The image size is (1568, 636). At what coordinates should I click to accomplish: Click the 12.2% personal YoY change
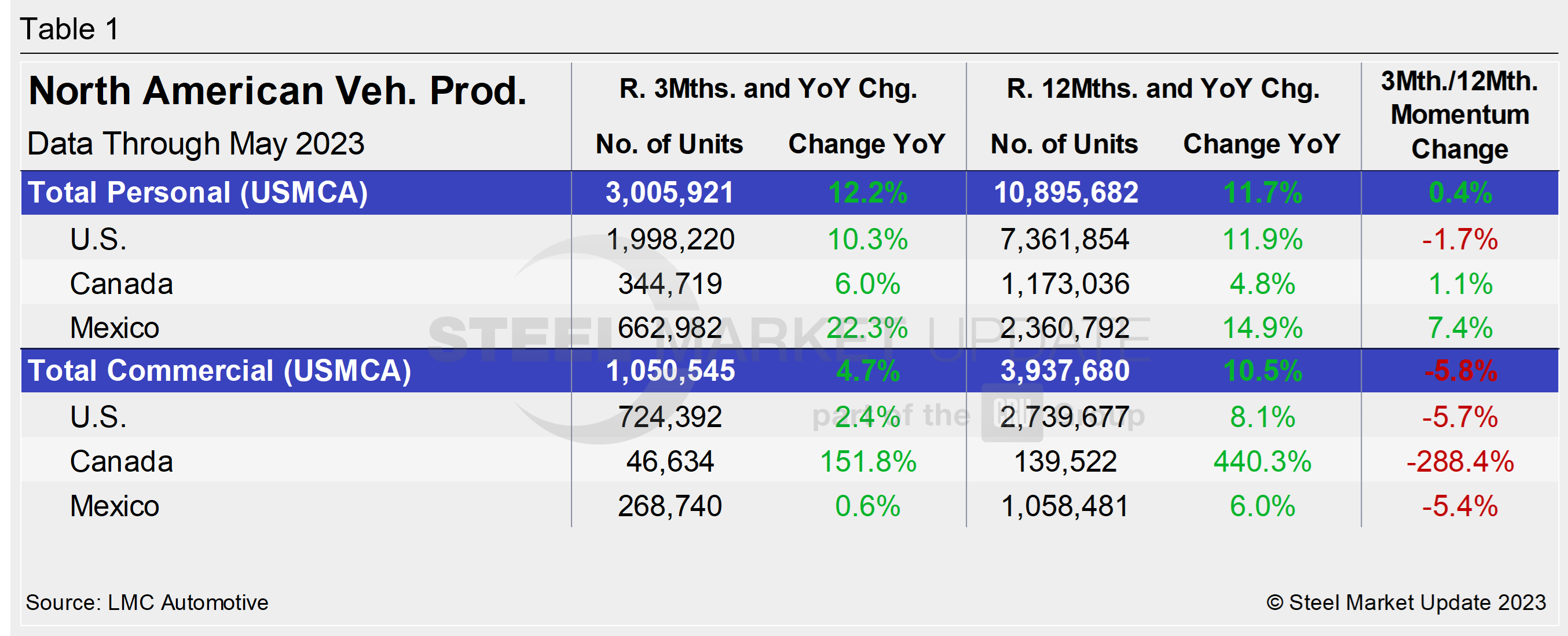[x=867, y=192]
